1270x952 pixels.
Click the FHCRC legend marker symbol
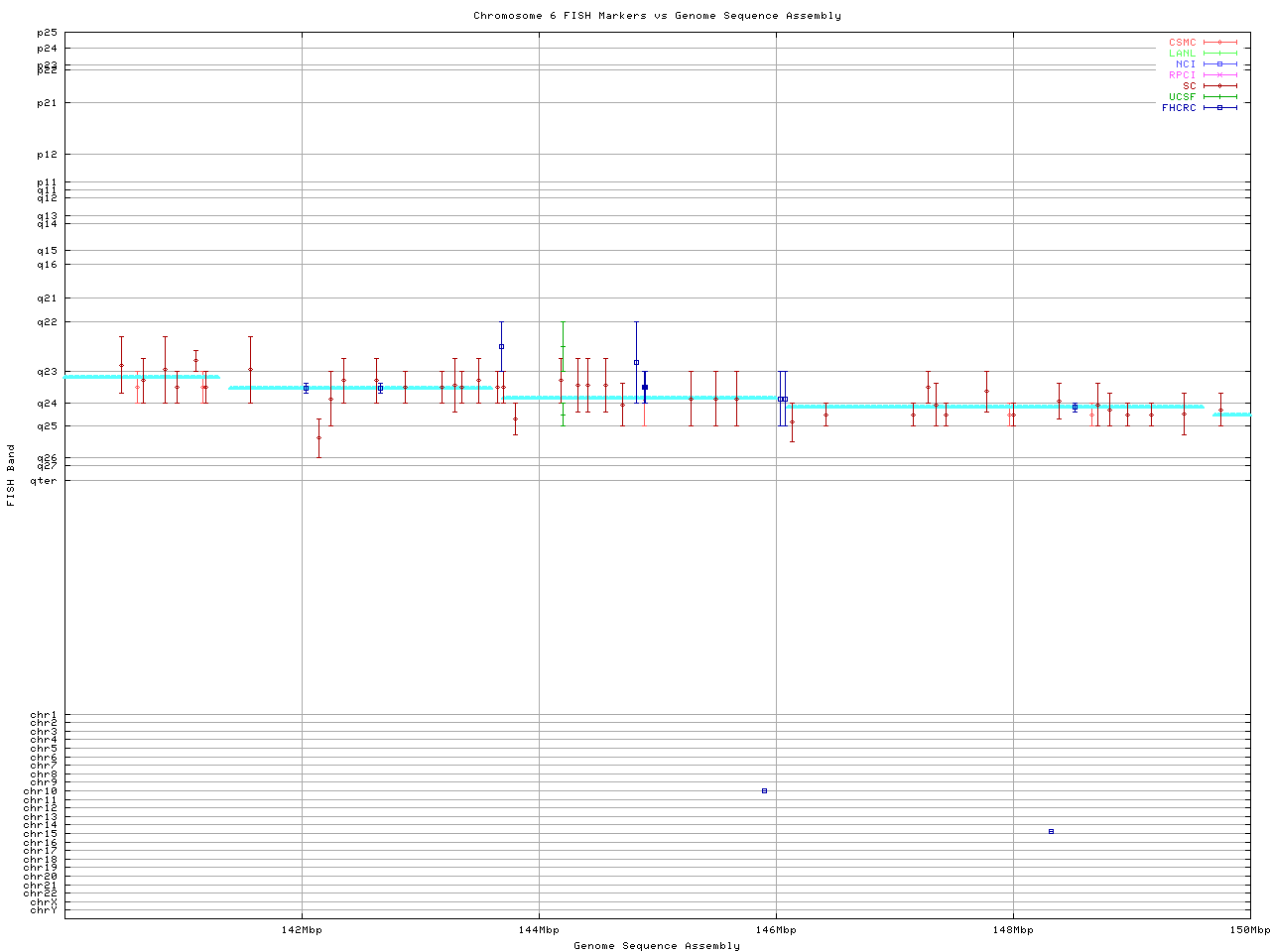1219,107
